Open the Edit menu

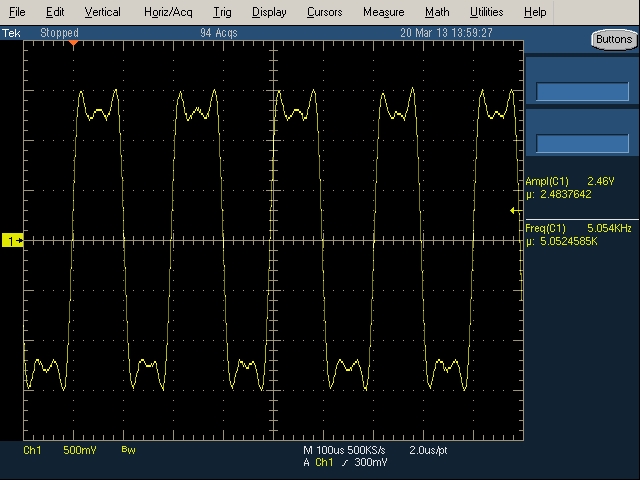[55, 12]
